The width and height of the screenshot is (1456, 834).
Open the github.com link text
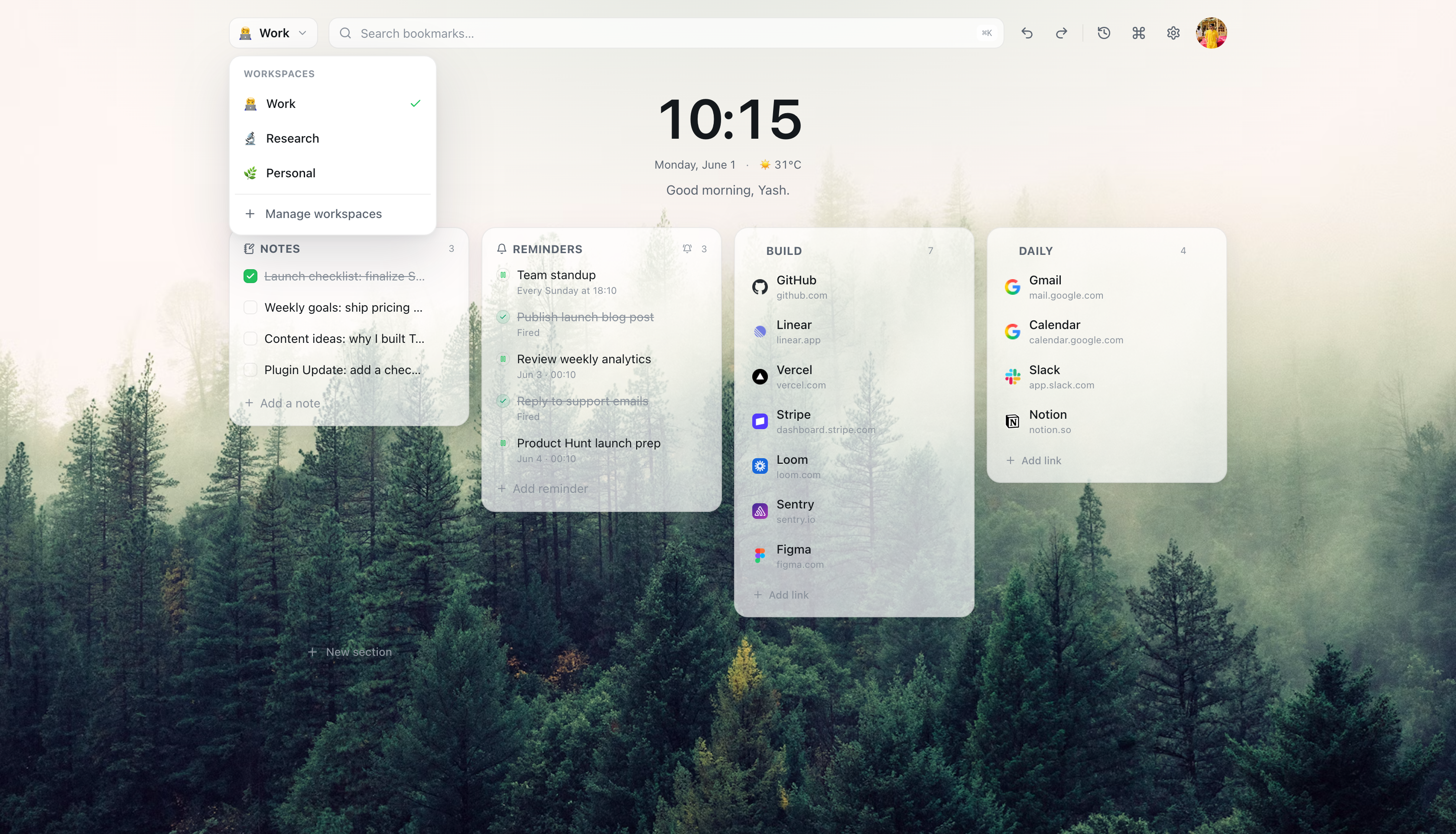click(x=802, y=296)
